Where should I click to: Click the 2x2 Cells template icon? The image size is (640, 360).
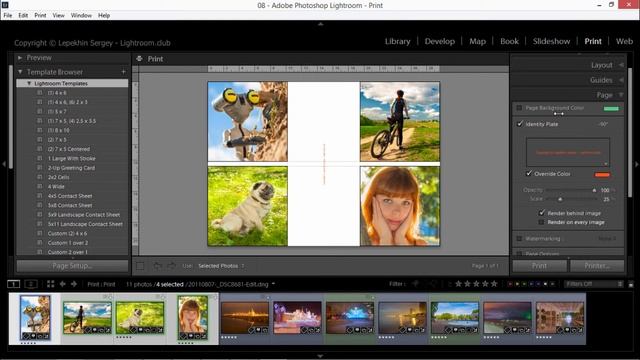(40, 177)
